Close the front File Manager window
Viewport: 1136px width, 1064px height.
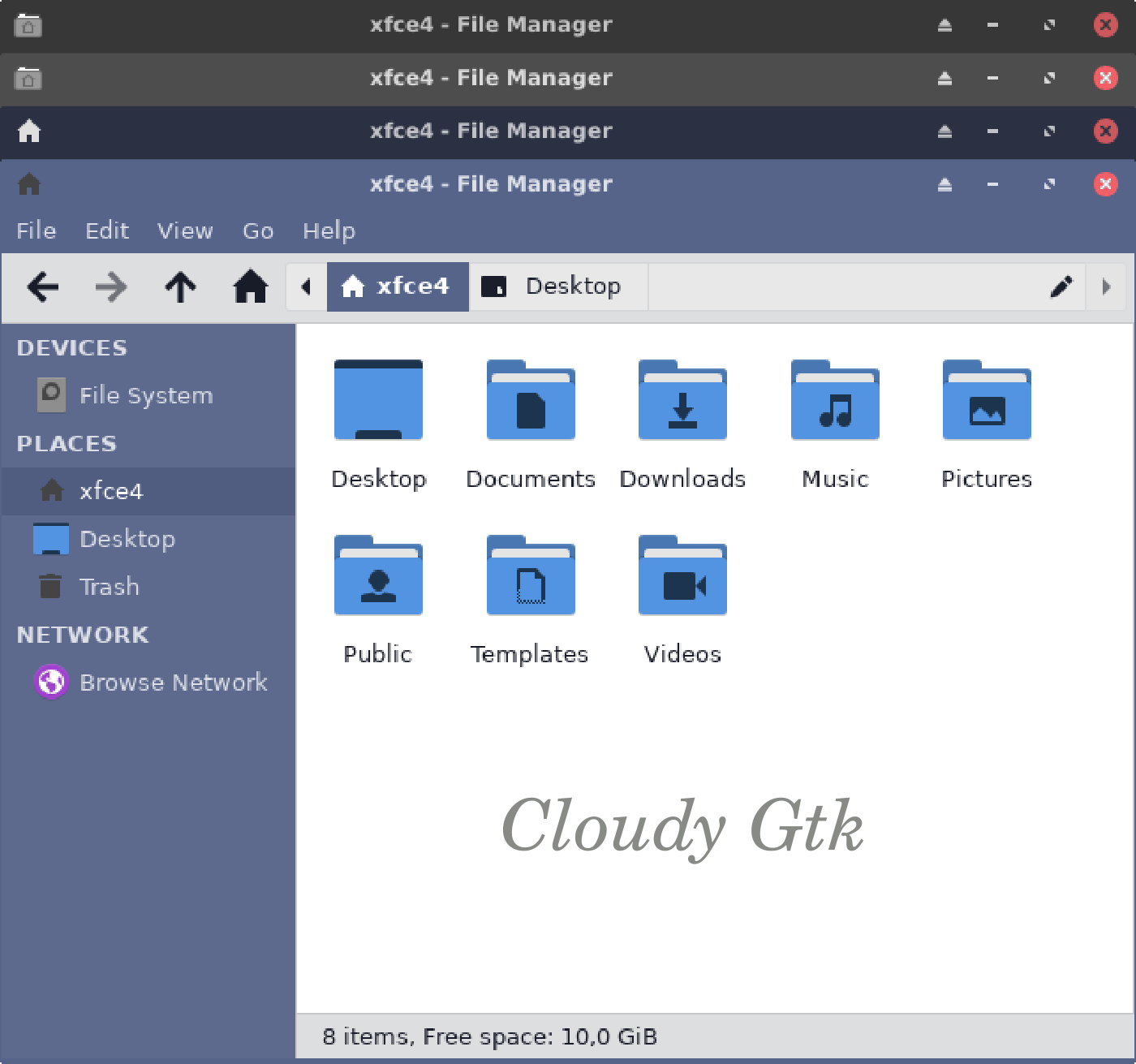[1105, 184]
